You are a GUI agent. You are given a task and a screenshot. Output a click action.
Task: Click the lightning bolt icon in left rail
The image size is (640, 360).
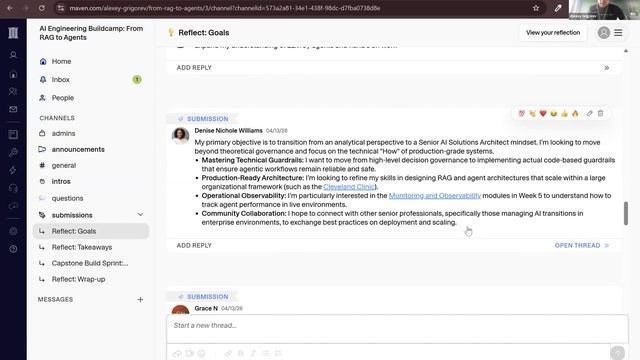[x=13, y=170]
